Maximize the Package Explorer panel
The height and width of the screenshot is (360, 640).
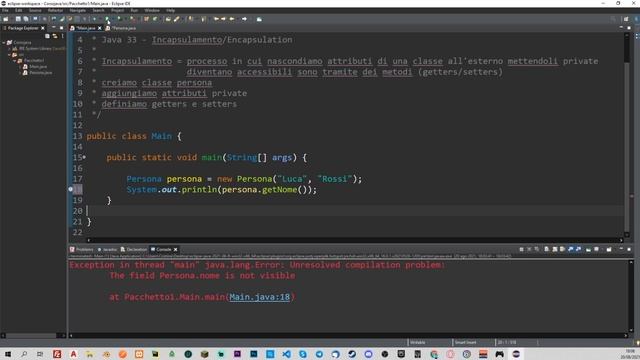pyautogui.click(x=62, y=28)
